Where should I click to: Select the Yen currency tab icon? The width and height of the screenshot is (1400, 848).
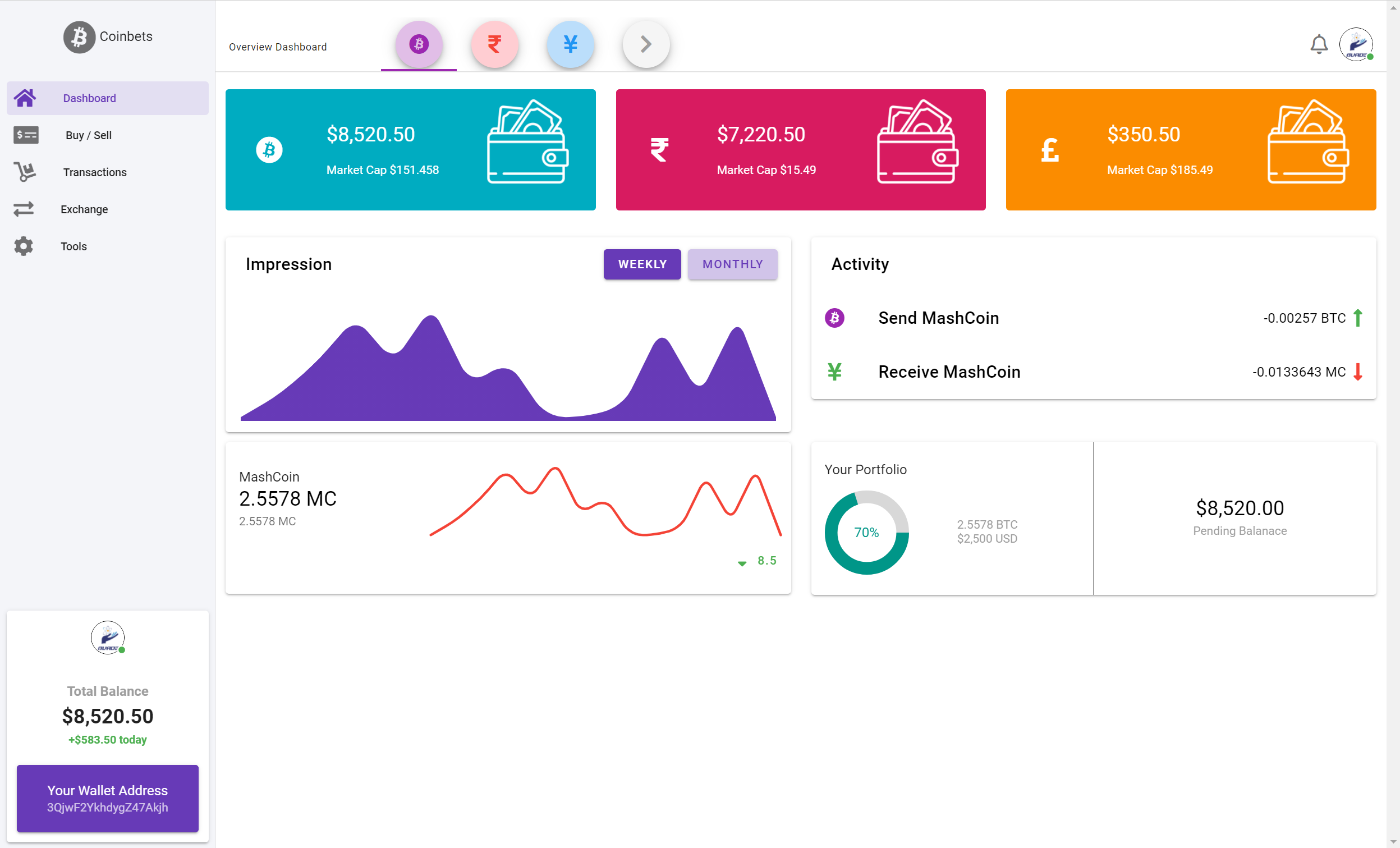coord(570,44)
